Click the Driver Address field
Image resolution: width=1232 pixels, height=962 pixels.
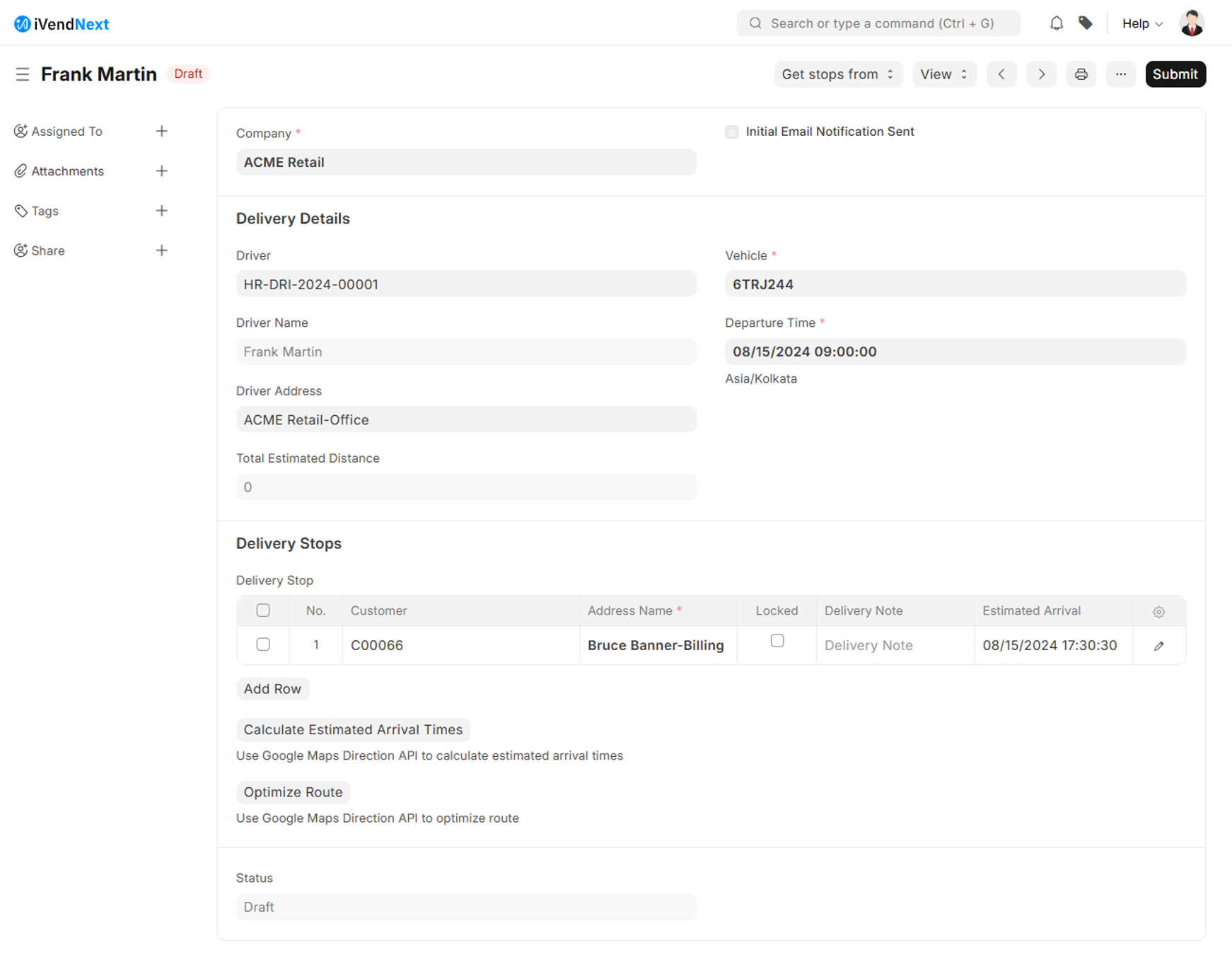466,419
